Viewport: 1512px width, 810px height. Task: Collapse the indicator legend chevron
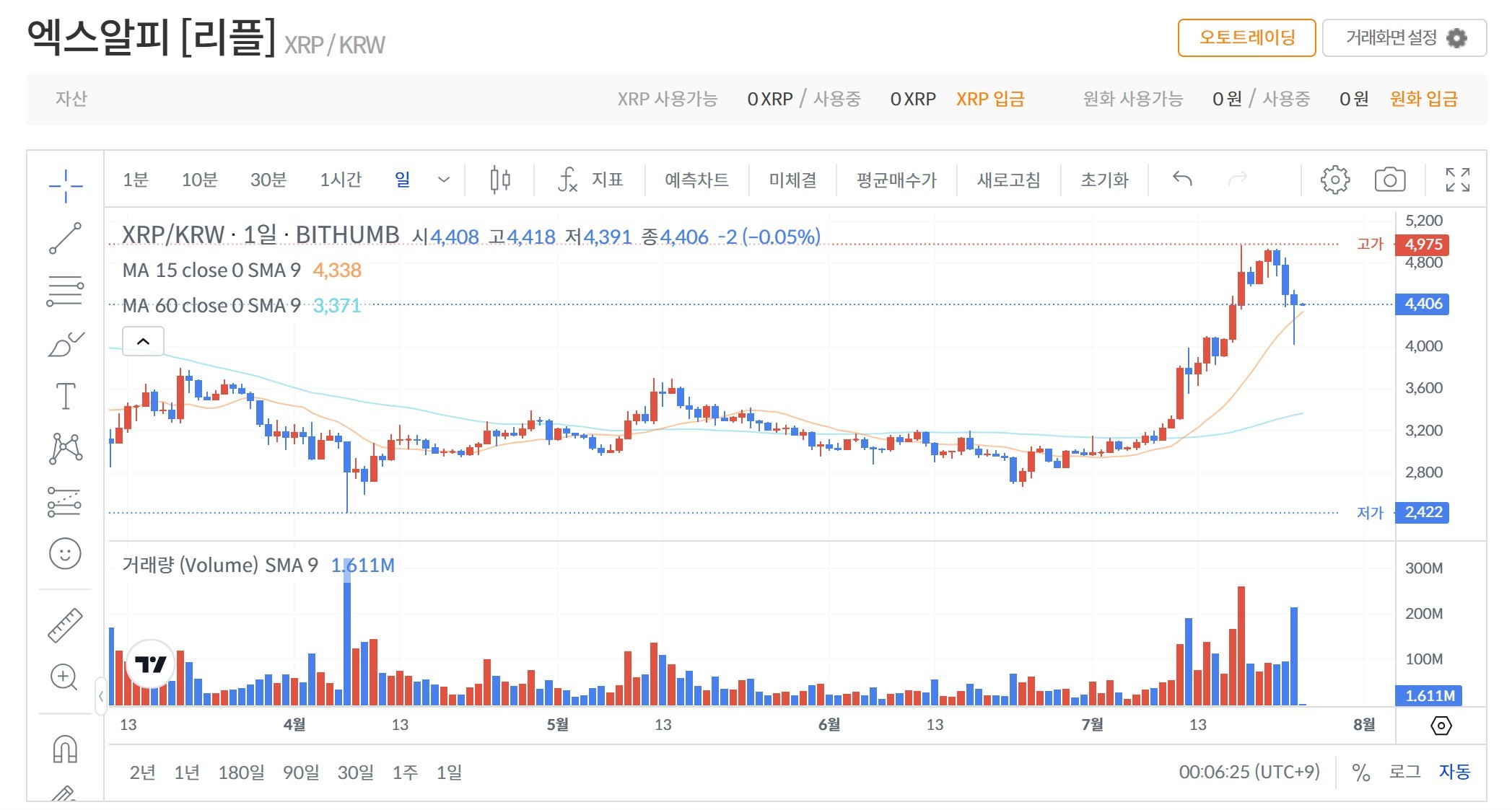coord(143,341)
